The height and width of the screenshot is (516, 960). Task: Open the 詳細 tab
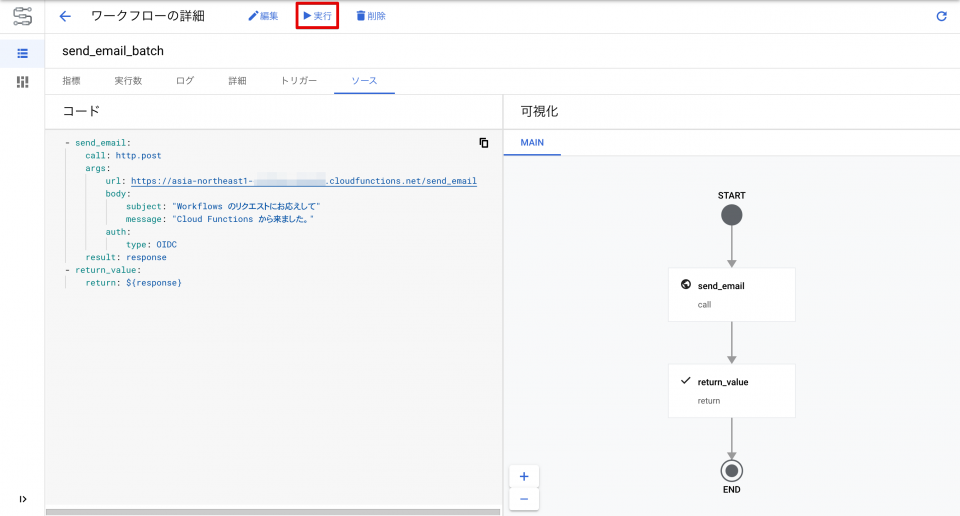point(238,81)
